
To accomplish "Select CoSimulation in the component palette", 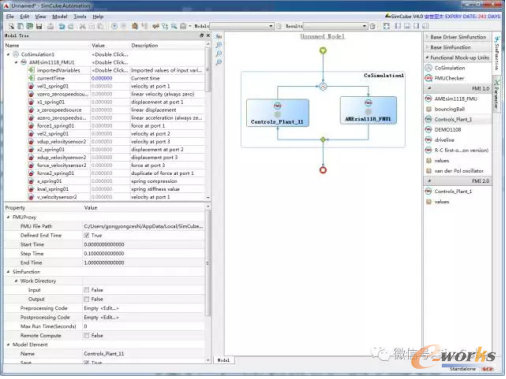I will tap(449, 68).
